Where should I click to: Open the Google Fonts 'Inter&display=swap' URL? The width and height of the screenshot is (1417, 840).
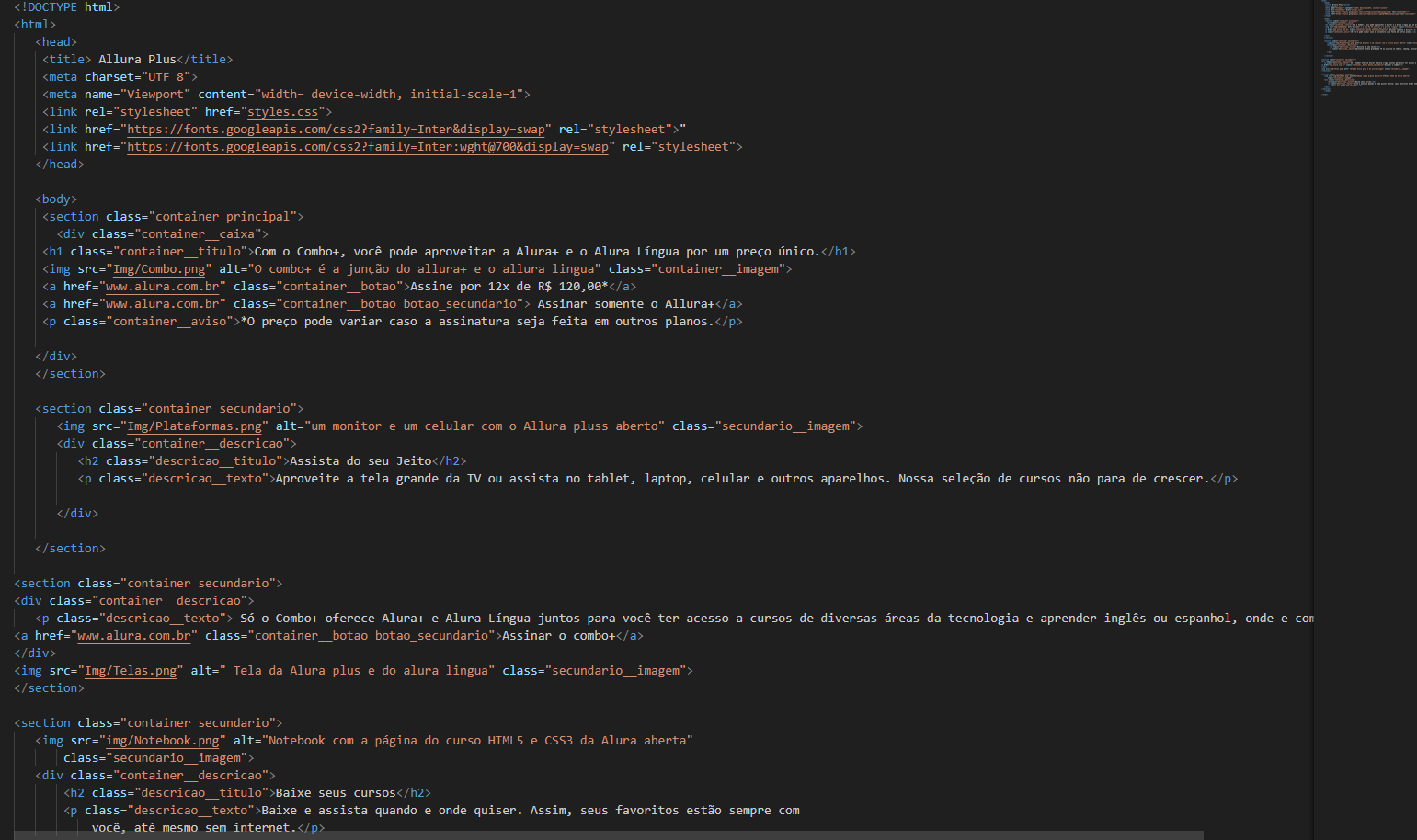(336, 130)
